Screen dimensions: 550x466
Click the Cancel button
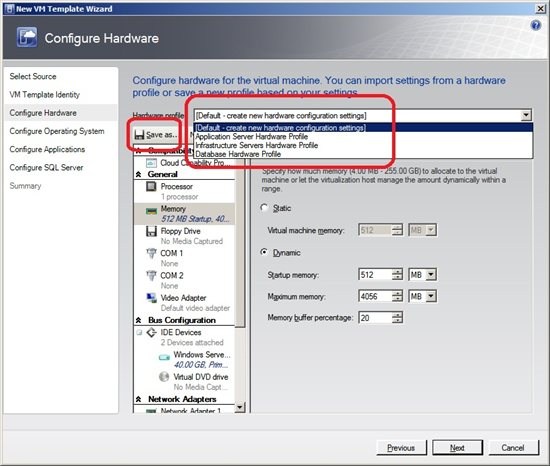pyautogui.click(x=513, y=448)
